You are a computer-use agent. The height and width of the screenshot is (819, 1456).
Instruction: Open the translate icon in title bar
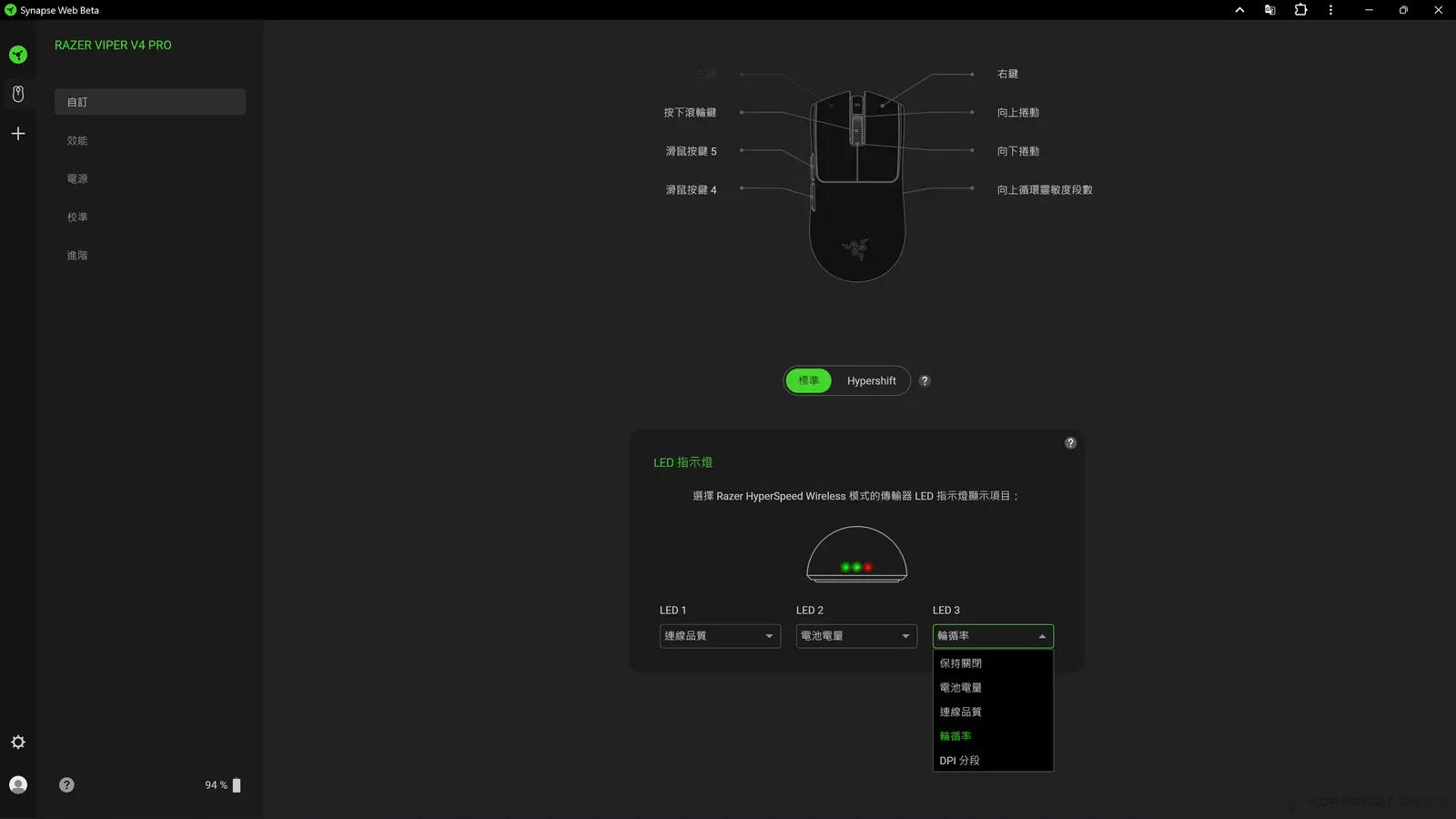click(x=1269, y=10)
